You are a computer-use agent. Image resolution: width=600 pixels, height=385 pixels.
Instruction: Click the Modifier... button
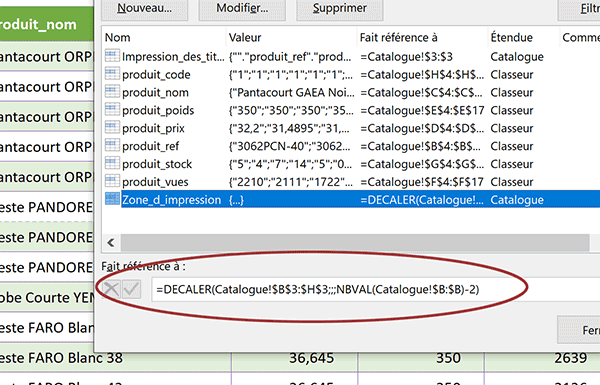(242, 8)
